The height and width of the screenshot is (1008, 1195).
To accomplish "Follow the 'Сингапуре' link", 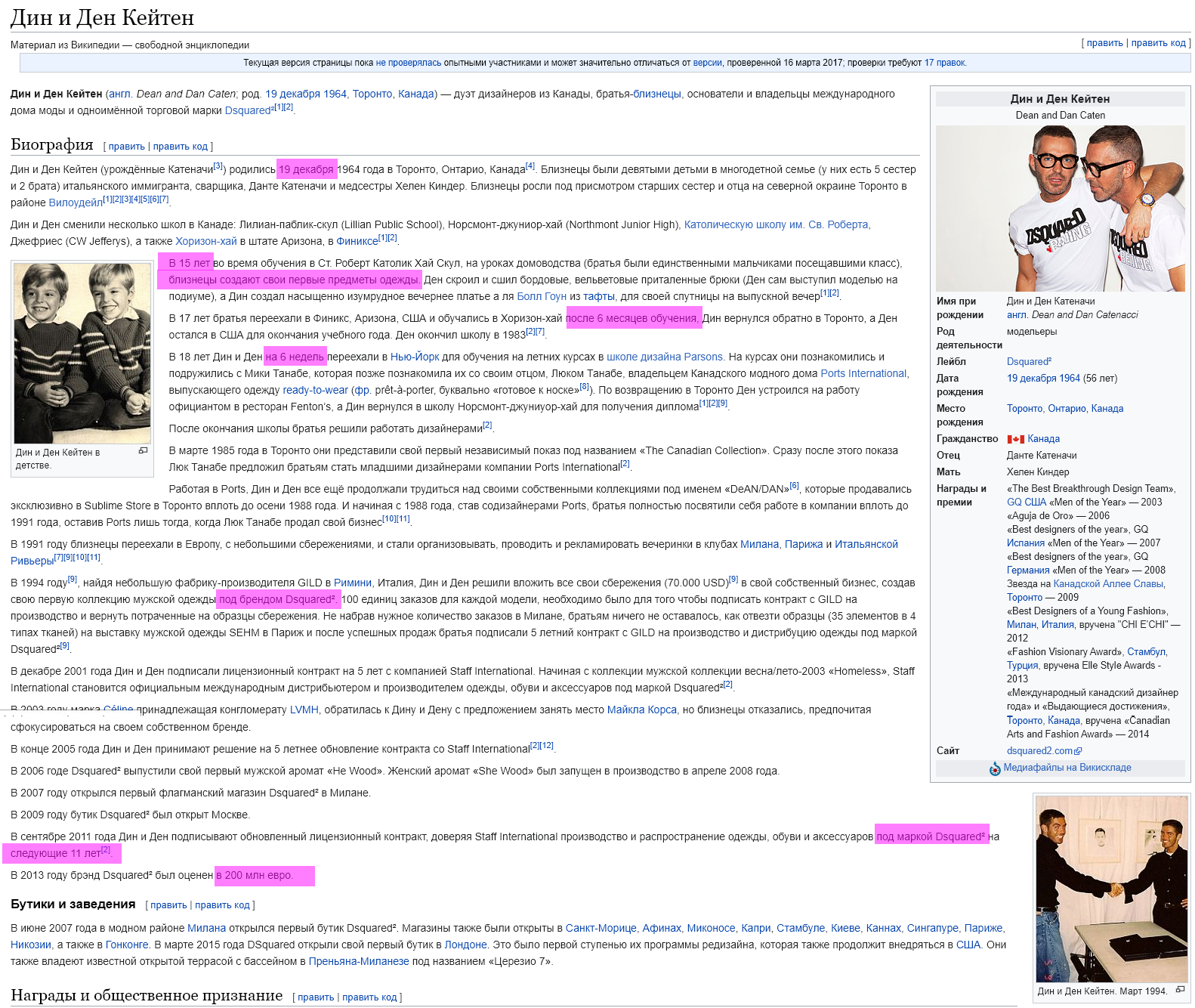I will [932, 929].
